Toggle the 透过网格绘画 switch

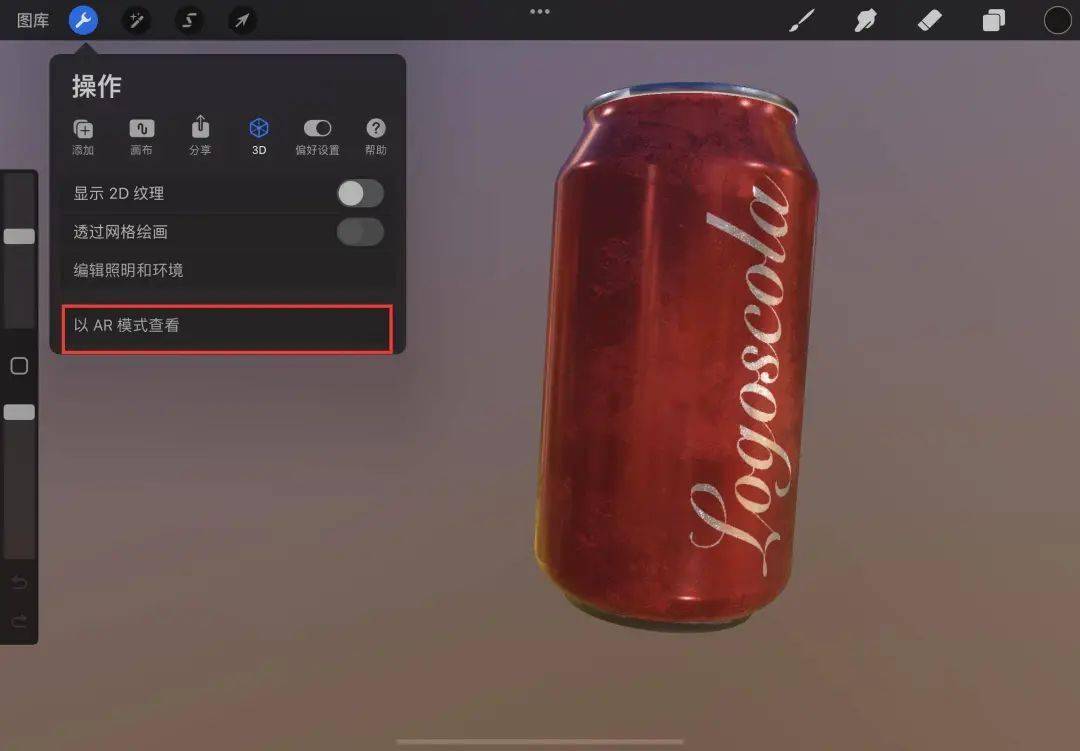point(359,232)
